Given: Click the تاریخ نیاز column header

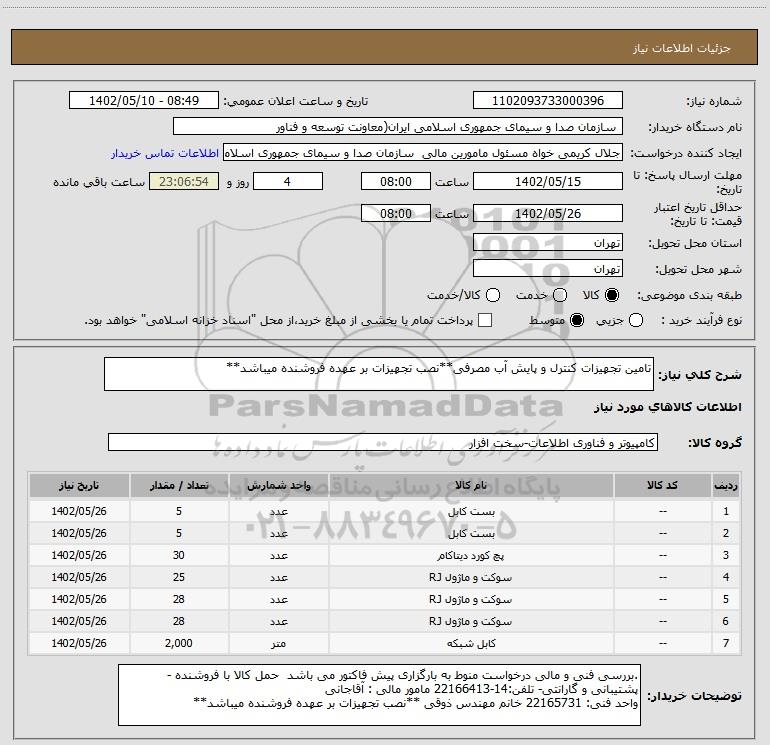Looking at the screenshot, I should click(79, 486).
